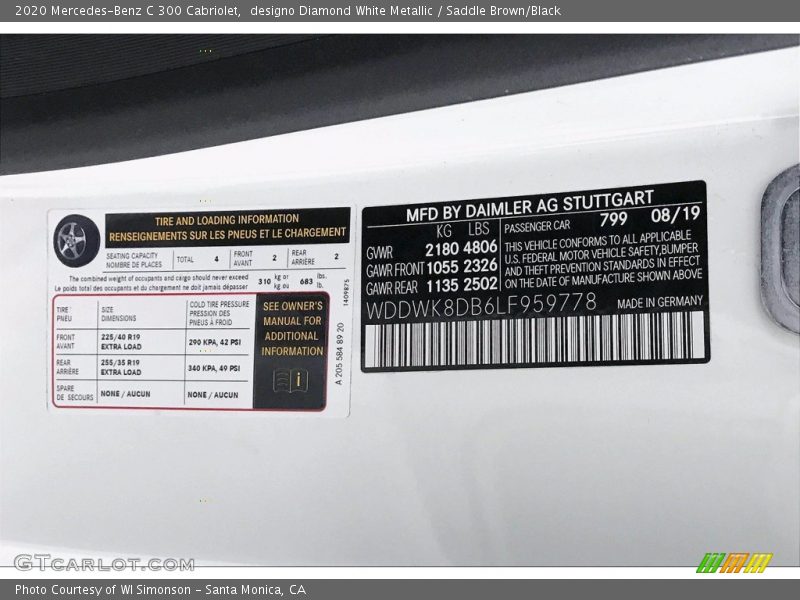Click 'designo Diamond White Metallic' in header
Screen dimensions: 800x600
pyautogui.click(x=341, y=11)
